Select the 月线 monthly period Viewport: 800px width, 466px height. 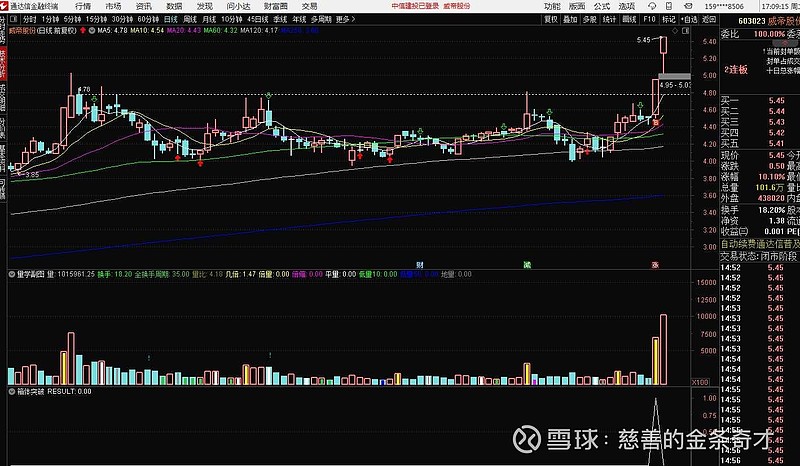(x=209, y=19)
